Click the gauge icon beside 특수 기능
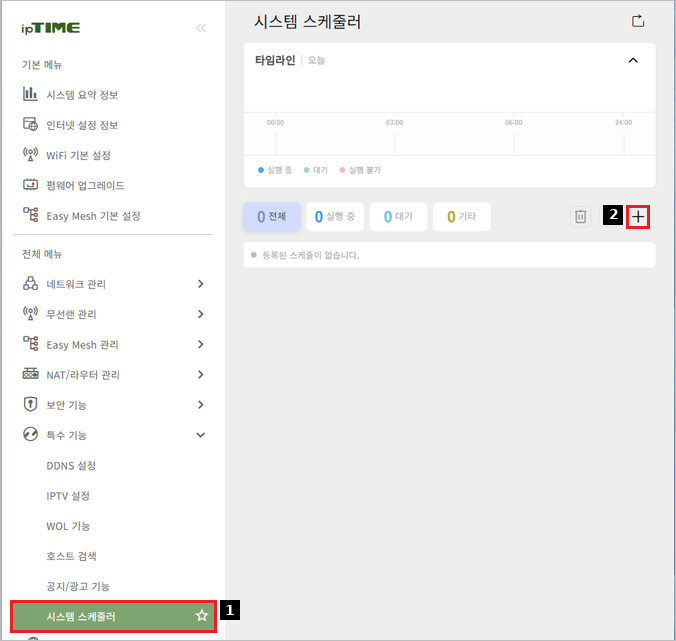 click(x=30, y=434)
